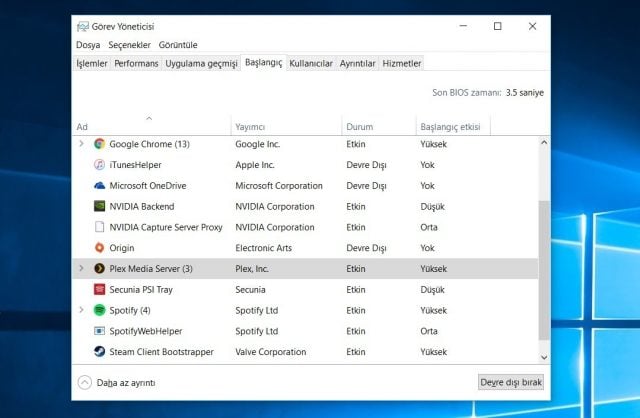This screenshot has height=418, width=640.
Task: Expand the Spotify (4) group
Action: (x=81, y=310)
